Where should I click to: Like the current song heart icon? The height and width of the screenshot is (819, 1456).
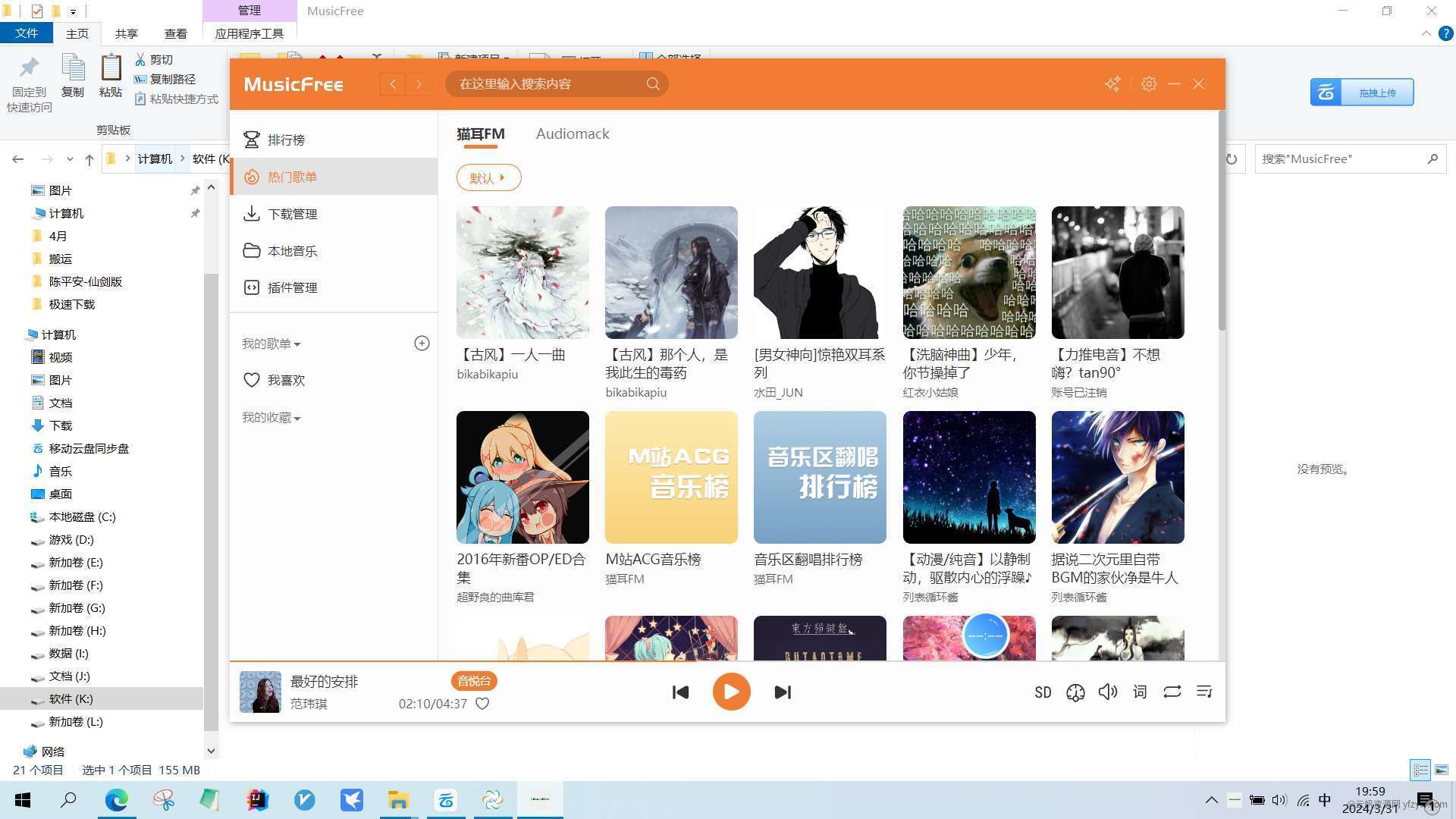coord(482,704)
